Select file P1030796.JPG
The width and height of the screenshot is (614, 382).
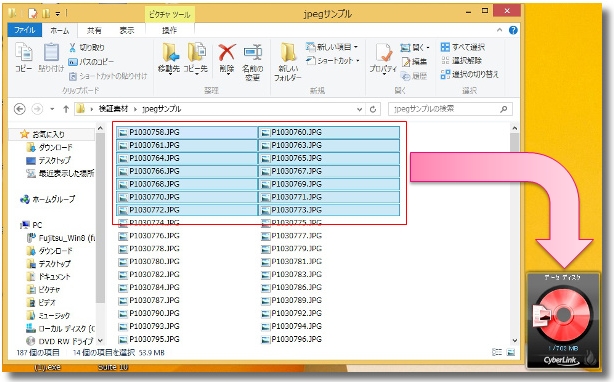click(291, 339)
